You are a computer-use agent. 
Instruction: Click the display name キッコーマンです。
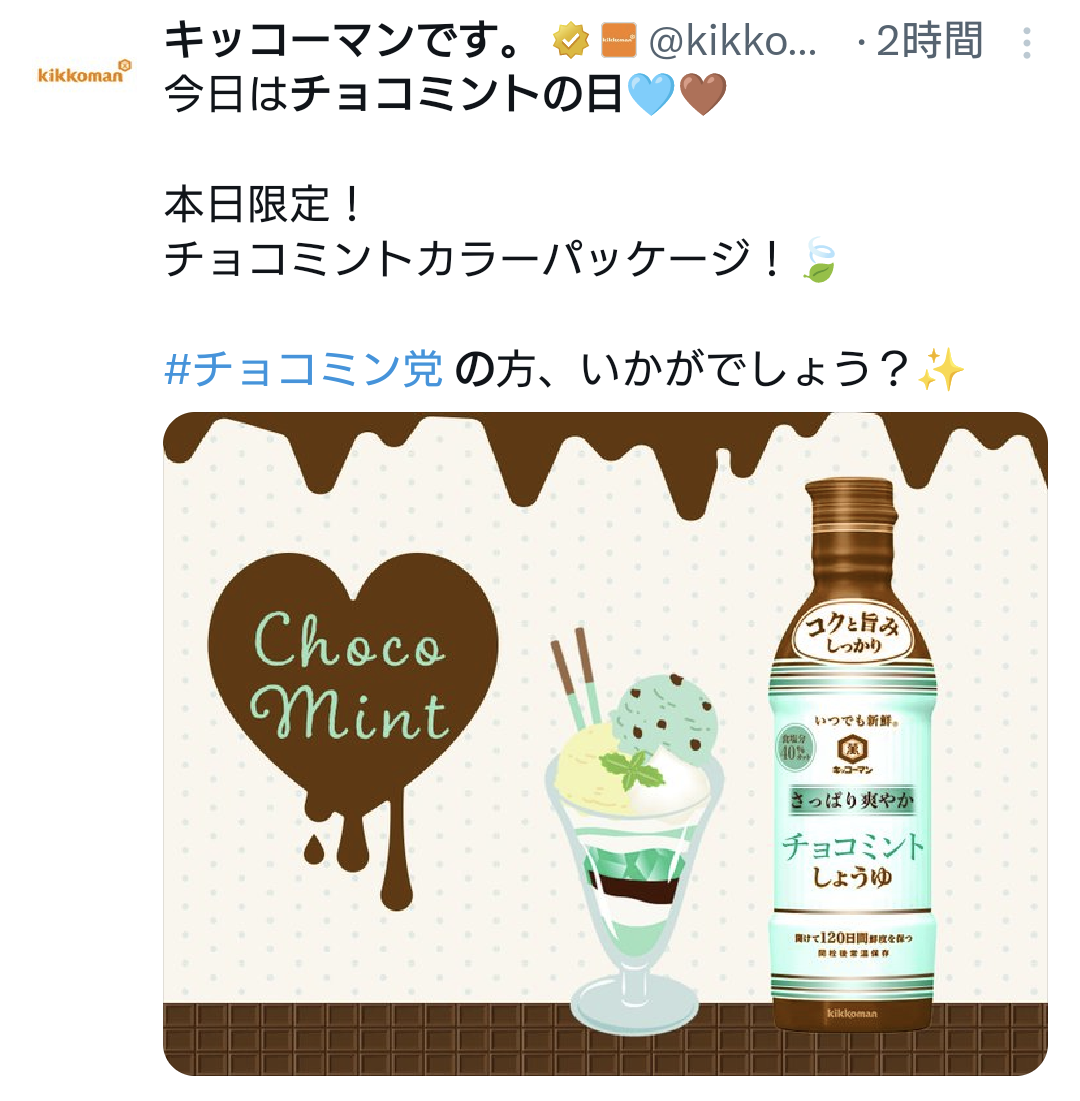(x=343, y=40)
